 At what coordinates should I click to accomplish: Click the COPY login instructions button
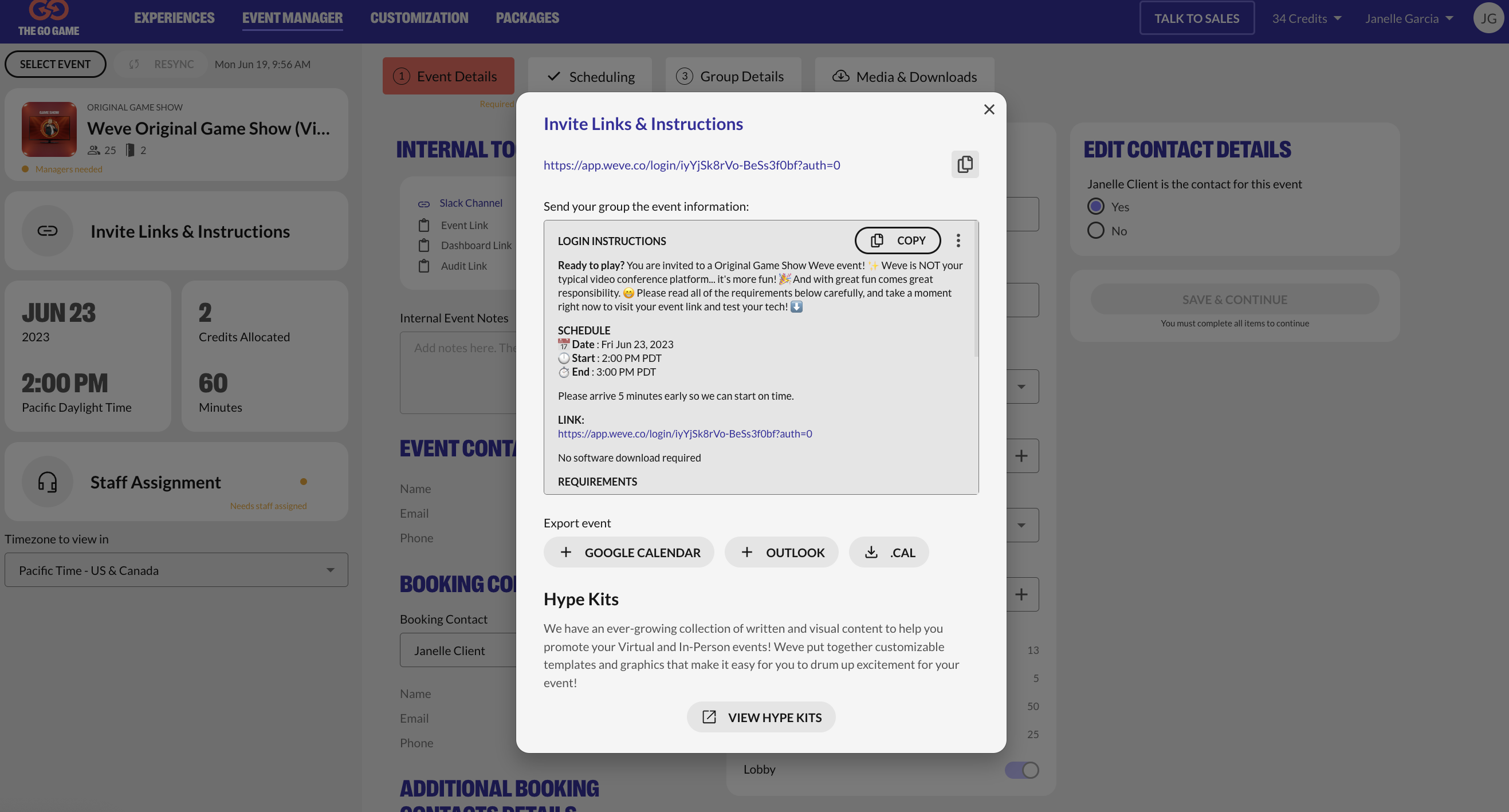[897, 241]
